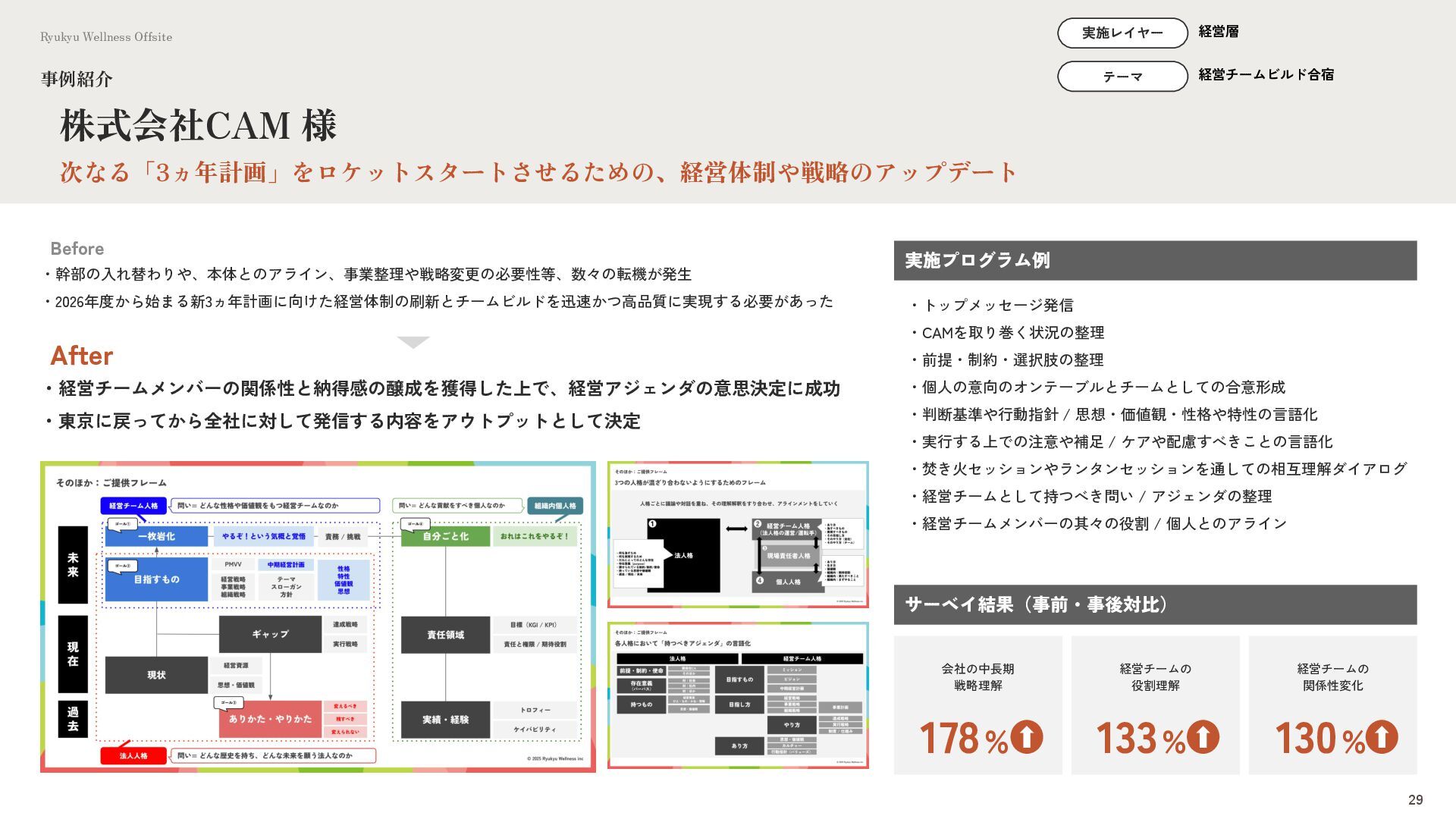Click the up arrow beside 133%
This screenshot has width=1456, height=819.
pos(1203,737)
